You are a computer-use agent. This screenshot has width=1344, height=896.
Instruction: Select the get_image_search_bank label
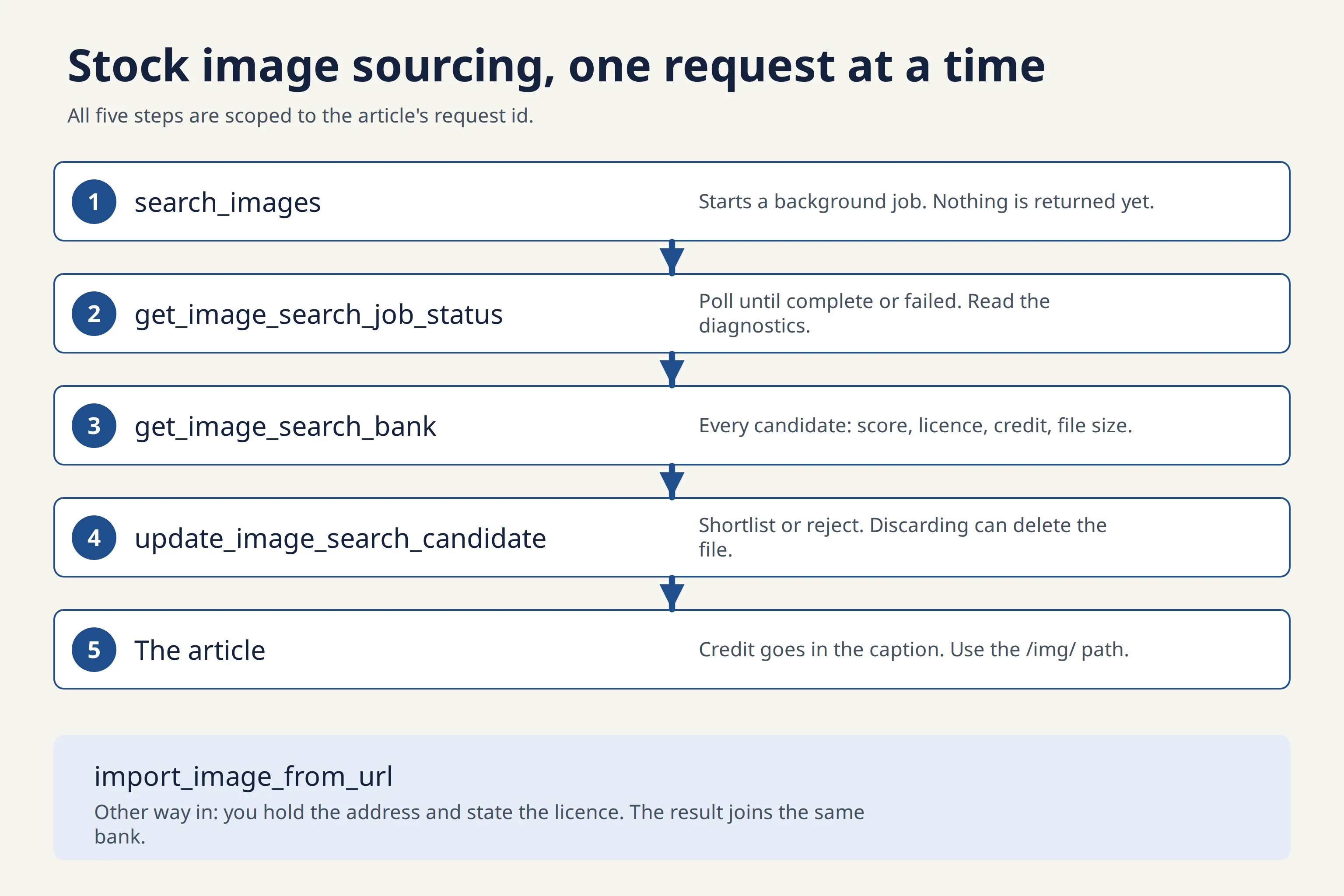285,427
